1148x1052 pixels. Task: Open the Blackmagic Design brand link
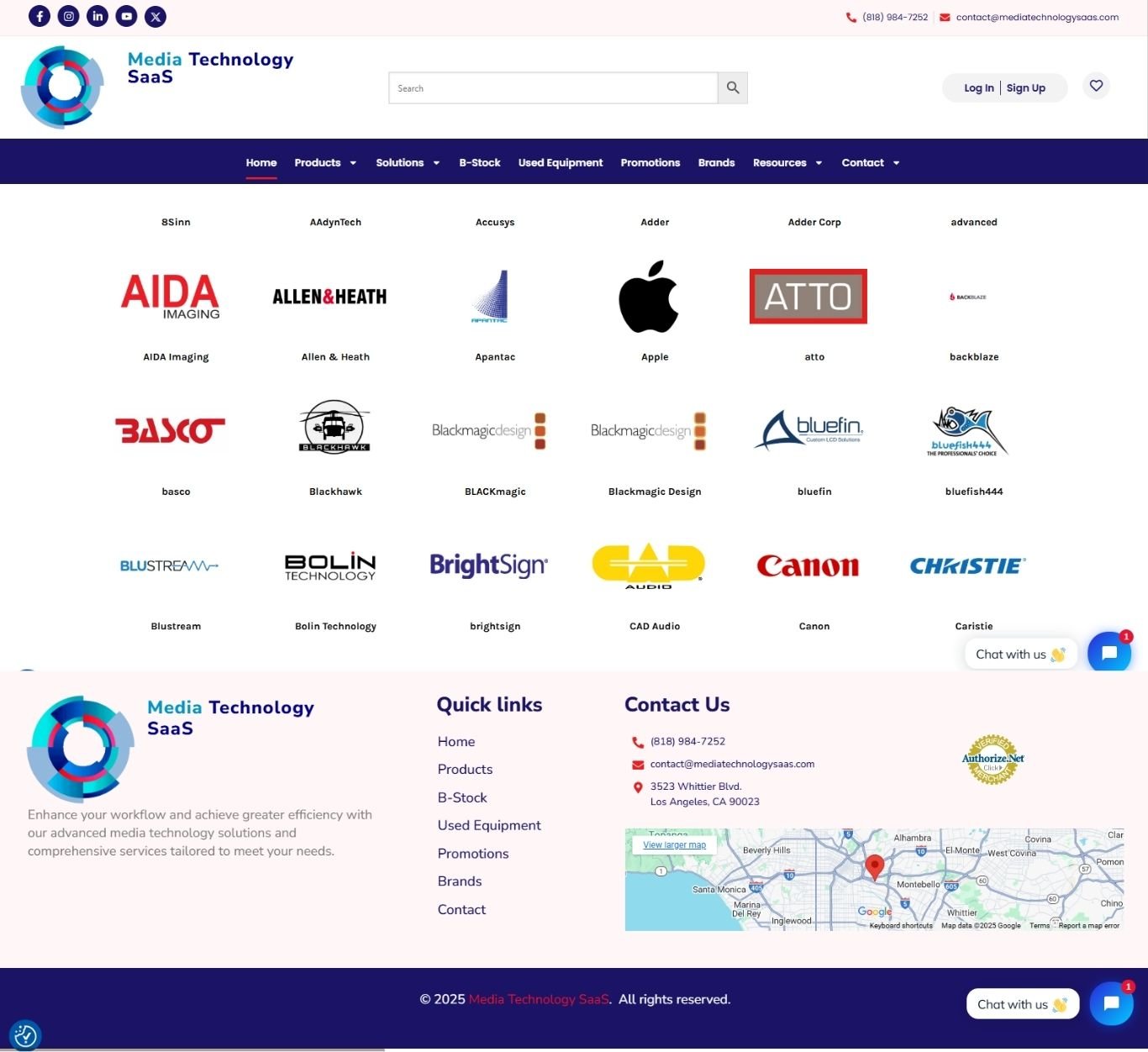pyautogui.click(x=655, y=492)
